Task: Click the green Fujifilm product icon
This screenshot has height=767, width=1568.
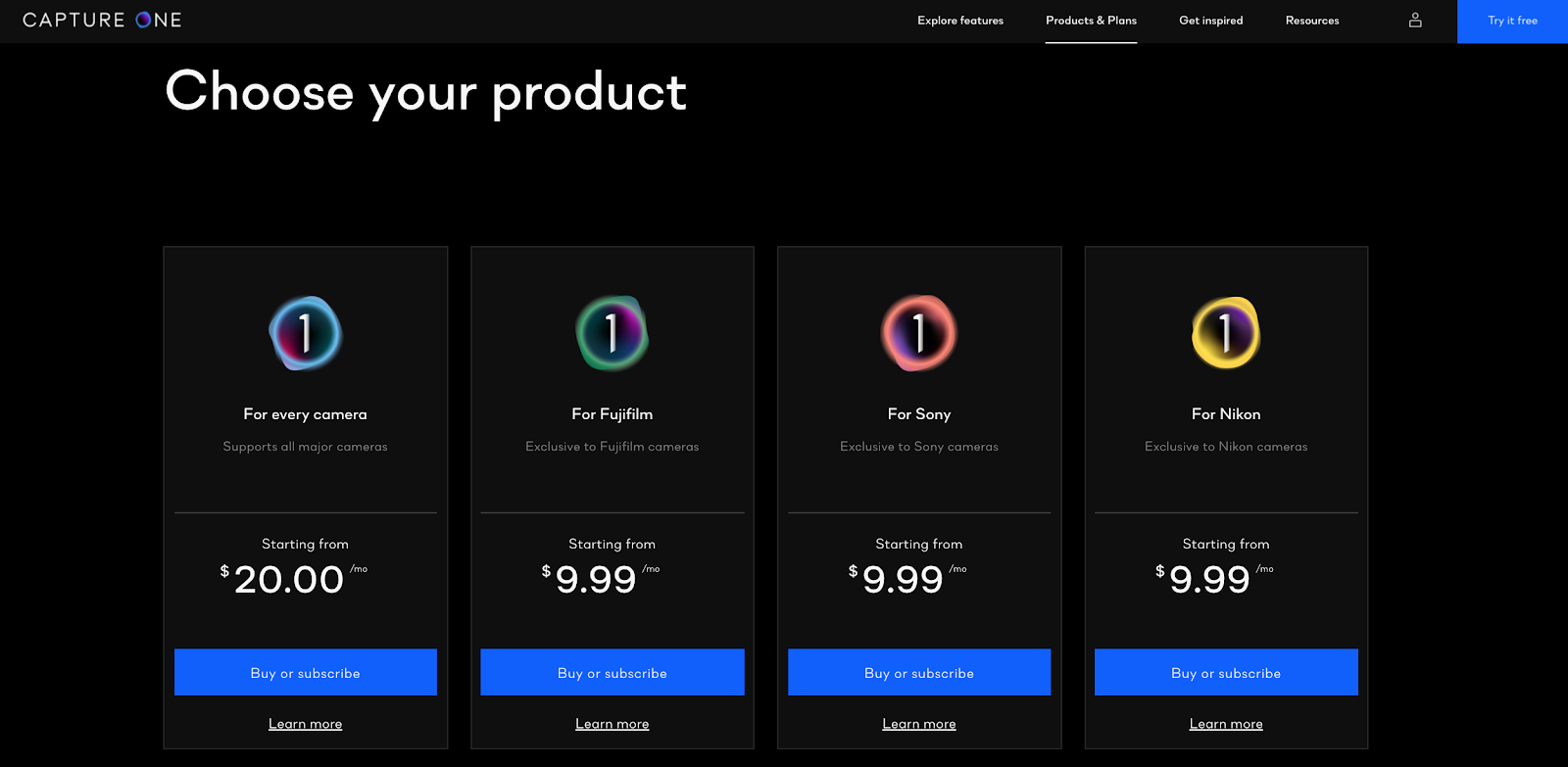Action: pyautogui.click(x=612, y=333)
